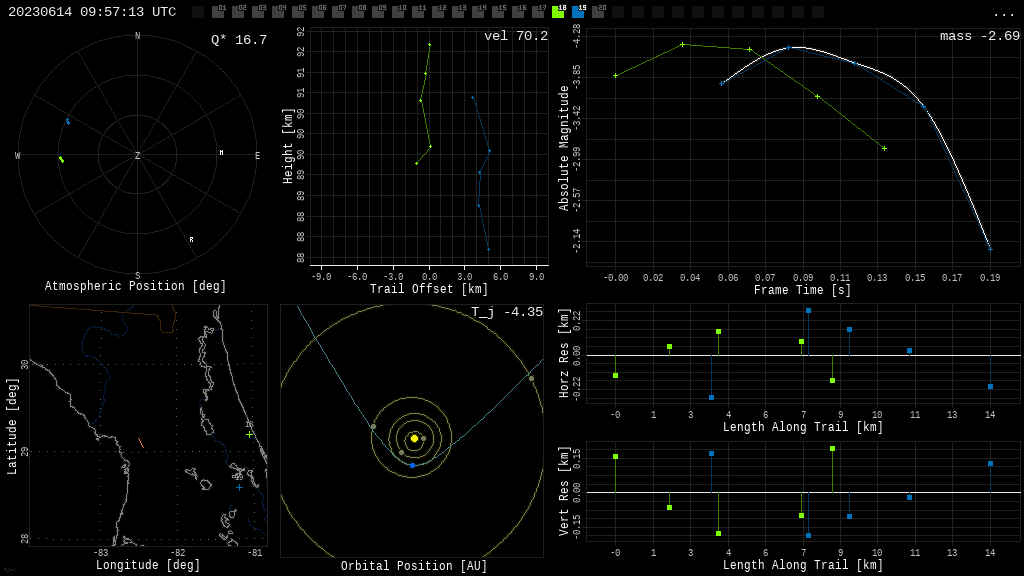Image resolution: width=1024 pixels, height=576 pixels.
Task: Click the planet dot on the outermost orbit
Action: click(x=532, y=379)
